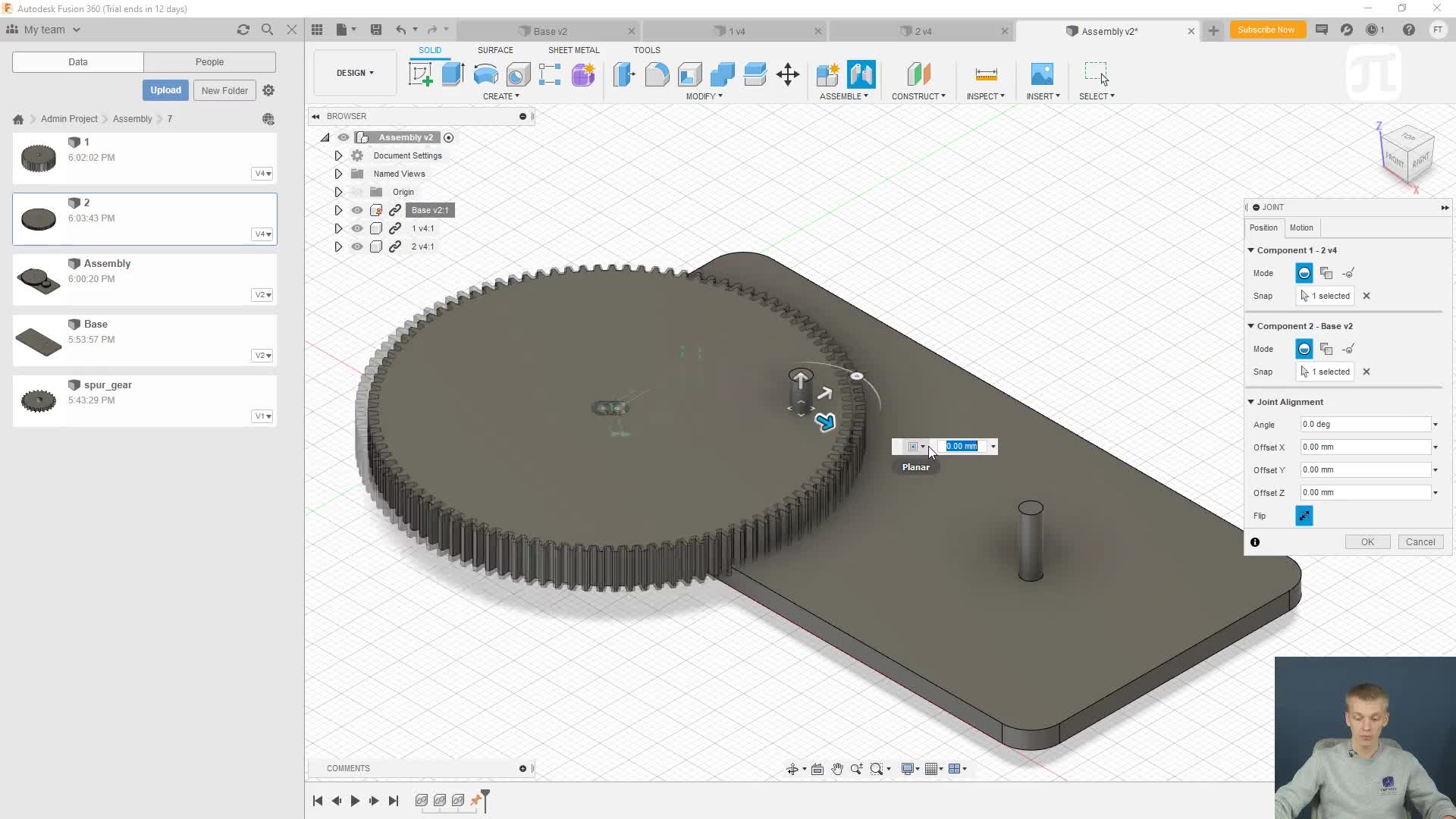Open the spur_gear file thumbnail
Screen dimensions: 1456x819
tap(39, 400)
